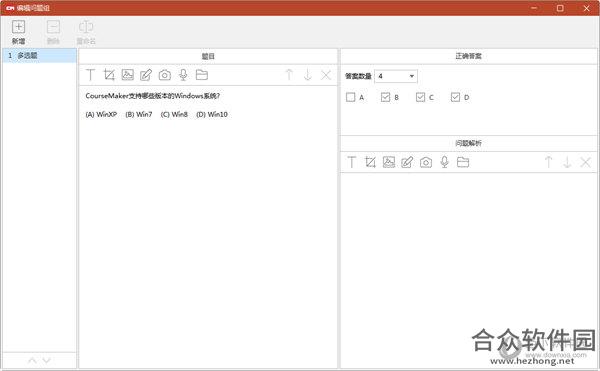The width and height of the screenshot is (600, 371).
Task: Open the answer count dropdown showing 4
Action: 396,76
